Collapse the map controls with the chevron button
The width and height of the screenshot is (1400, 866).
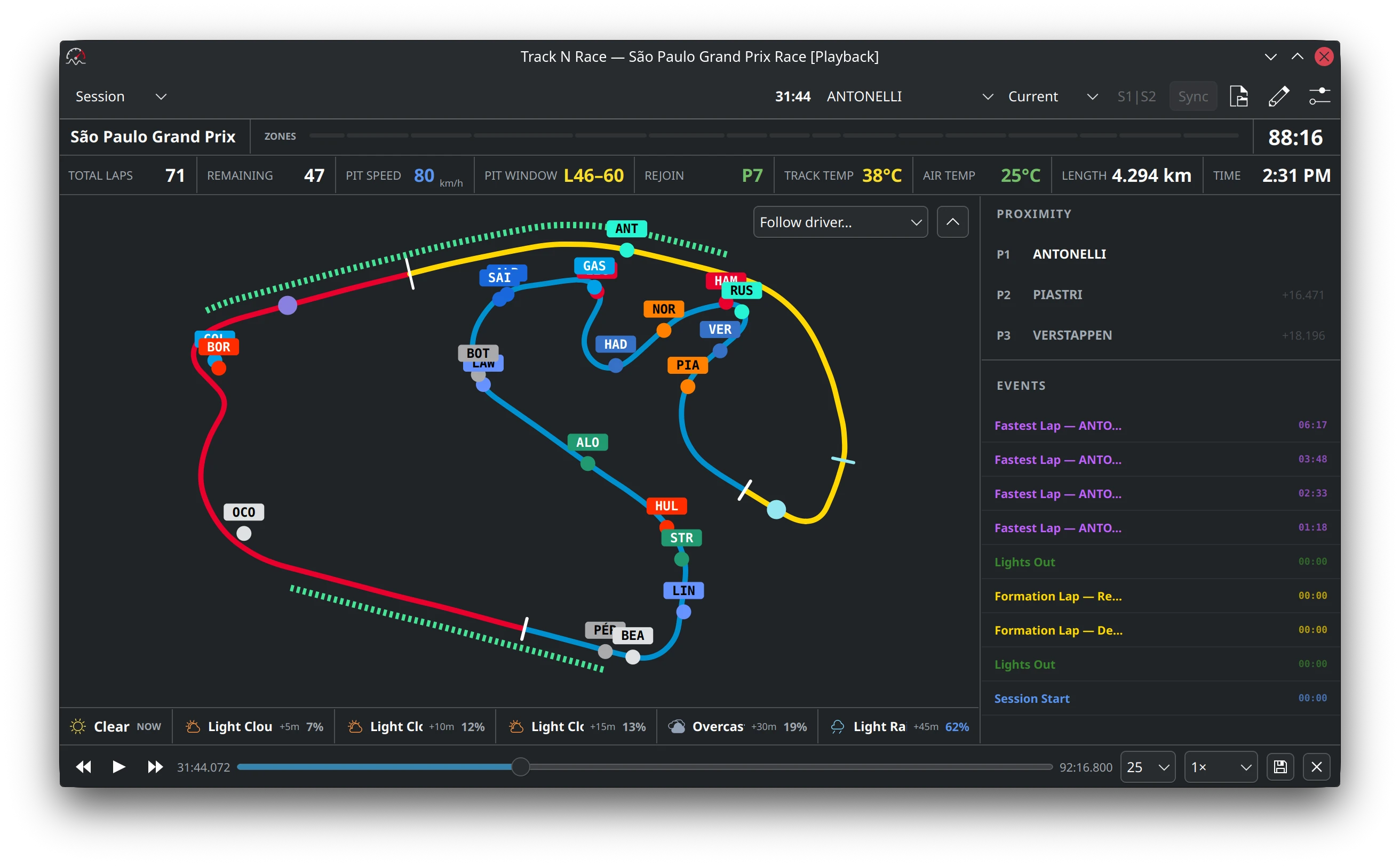click(952, 222)
